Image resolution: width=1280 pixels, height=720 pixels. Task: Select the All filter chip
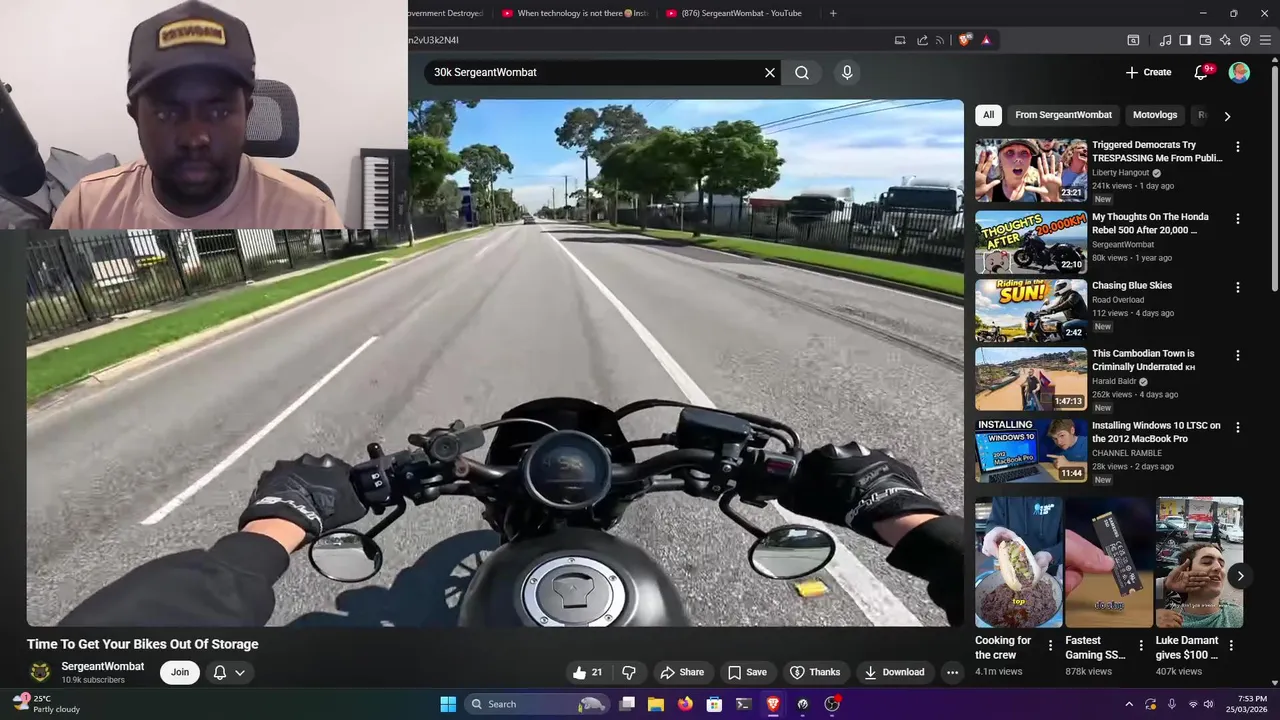click(x=988, y=115)
